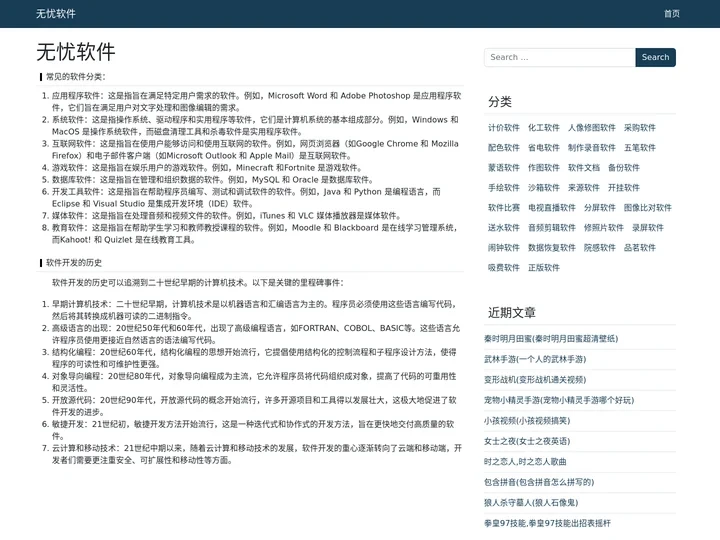
Task: Click the 包含拼音 article link
Action: coord(539,482)
